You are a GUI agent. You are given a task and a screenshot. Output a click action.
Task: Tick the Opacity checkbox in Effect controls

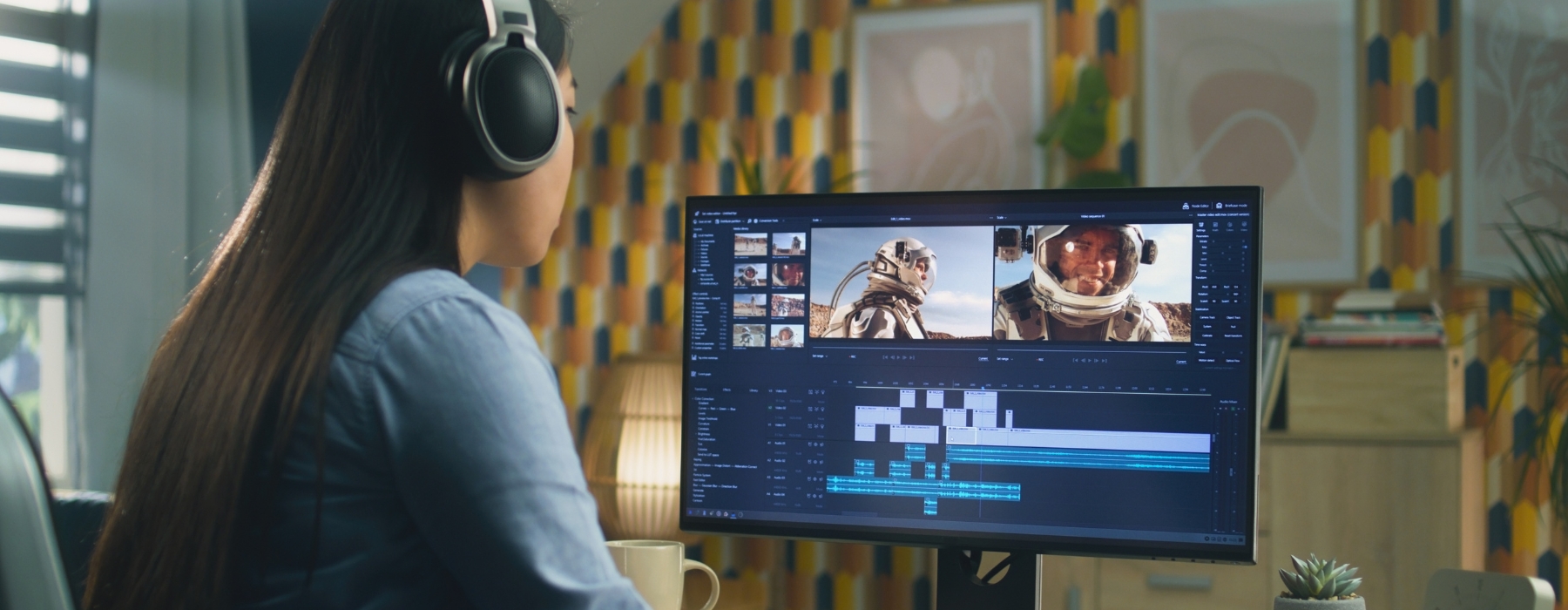[693, 316]
